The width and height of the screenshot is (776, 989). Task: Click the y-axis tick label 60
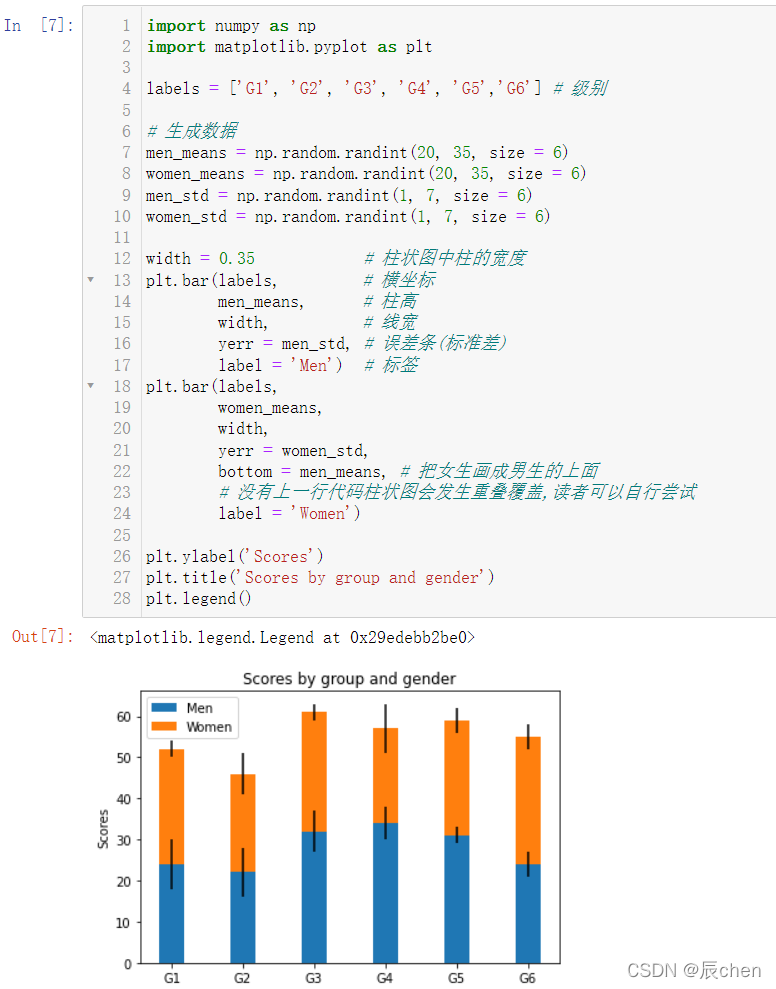[x=124, y=717]
